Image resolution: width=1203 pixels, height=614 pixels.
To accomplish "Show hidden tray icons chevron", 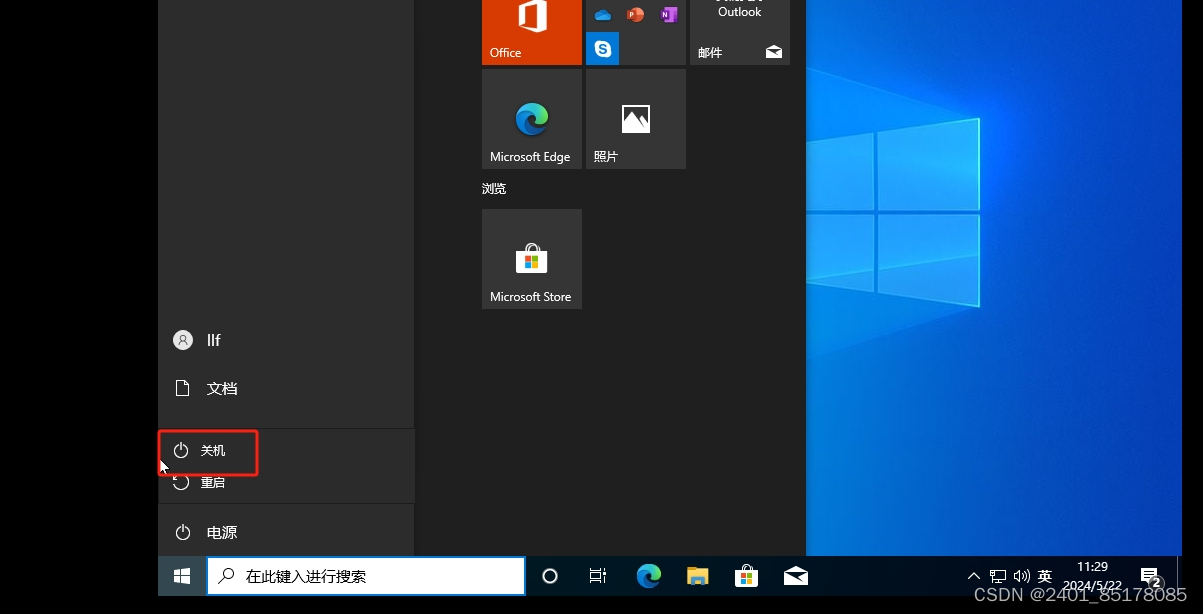I will [x=974, y=576].
